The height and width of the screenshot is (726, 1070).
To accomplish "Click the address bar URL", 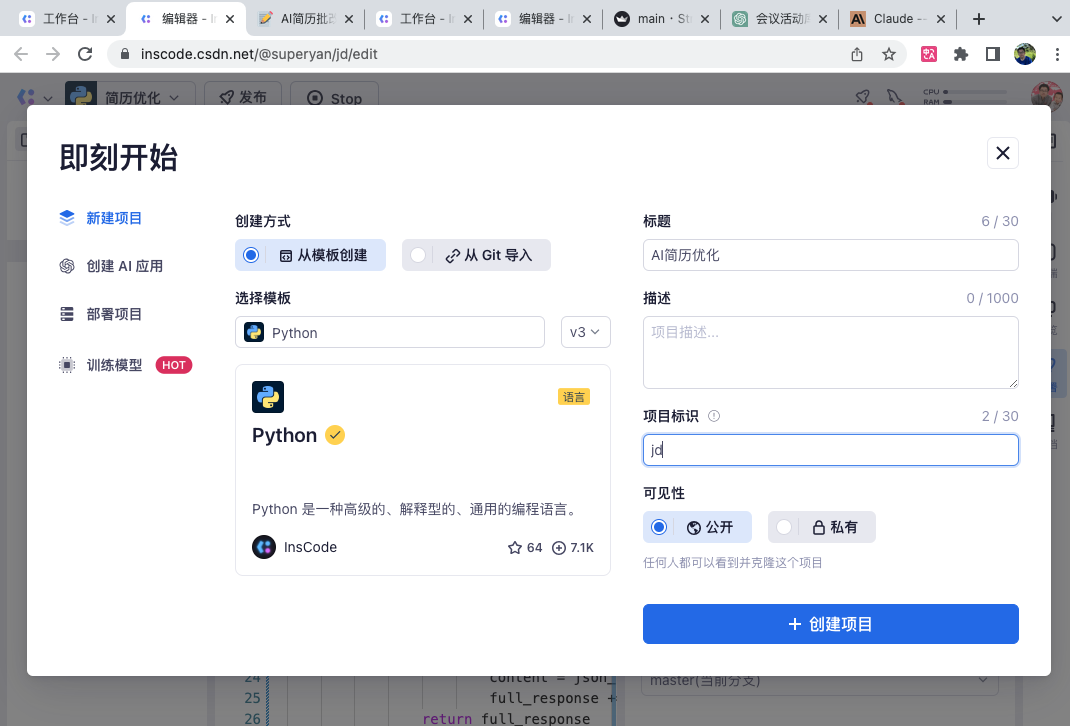I will 259,54.
